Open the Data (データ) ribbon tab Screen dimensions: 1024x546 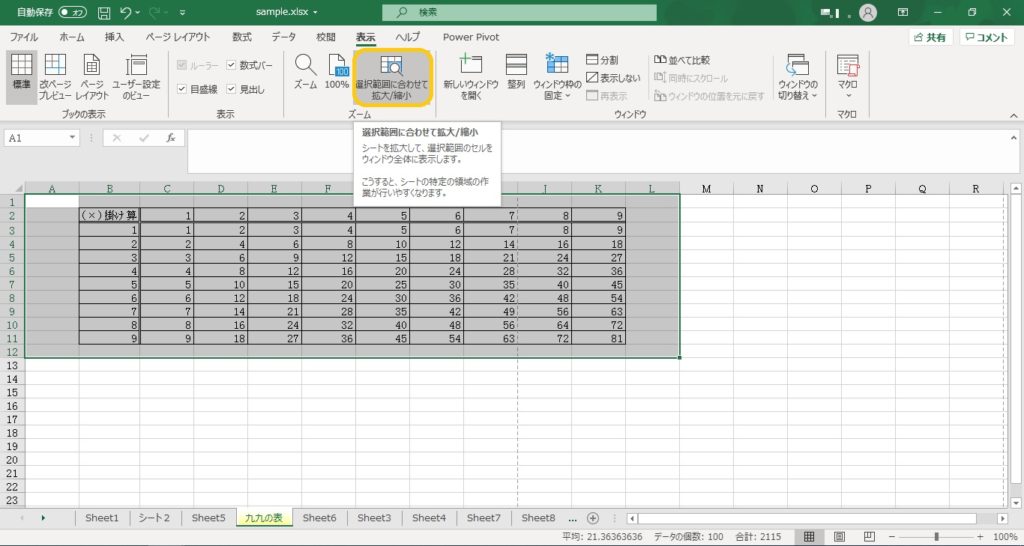(284, 37)
